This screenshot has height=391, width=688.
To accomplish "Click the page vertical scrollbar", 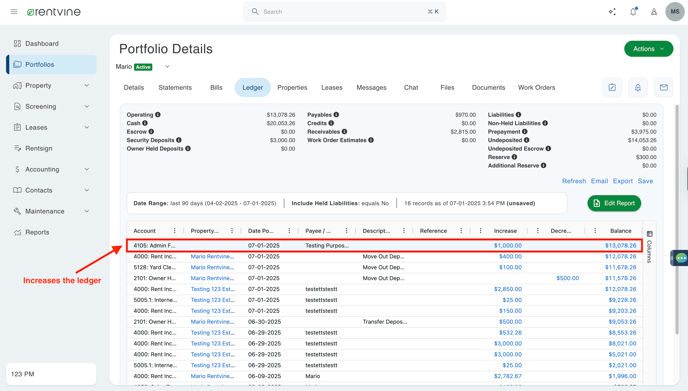I will 678,219.
